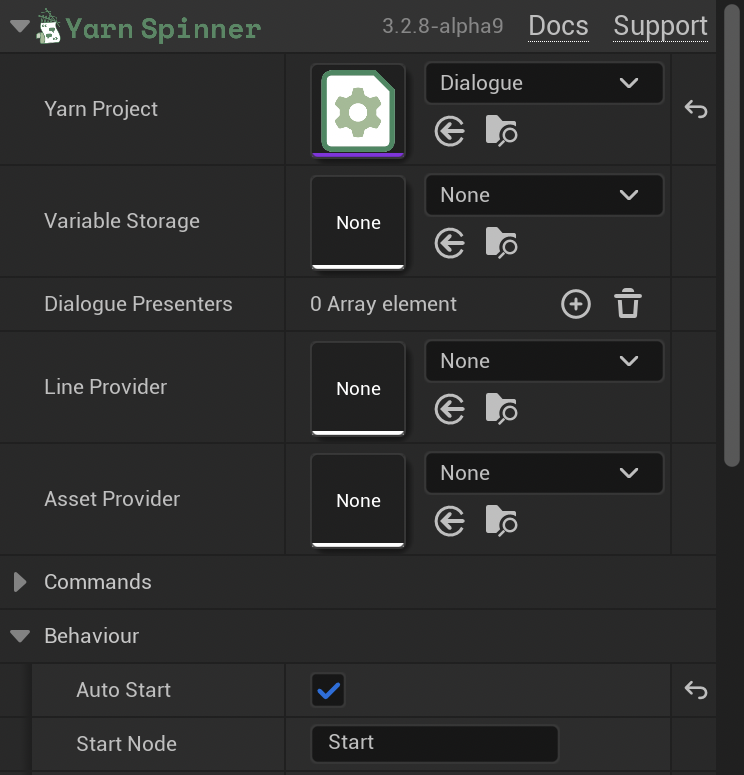Click the Start Node property label

point(127,744)
